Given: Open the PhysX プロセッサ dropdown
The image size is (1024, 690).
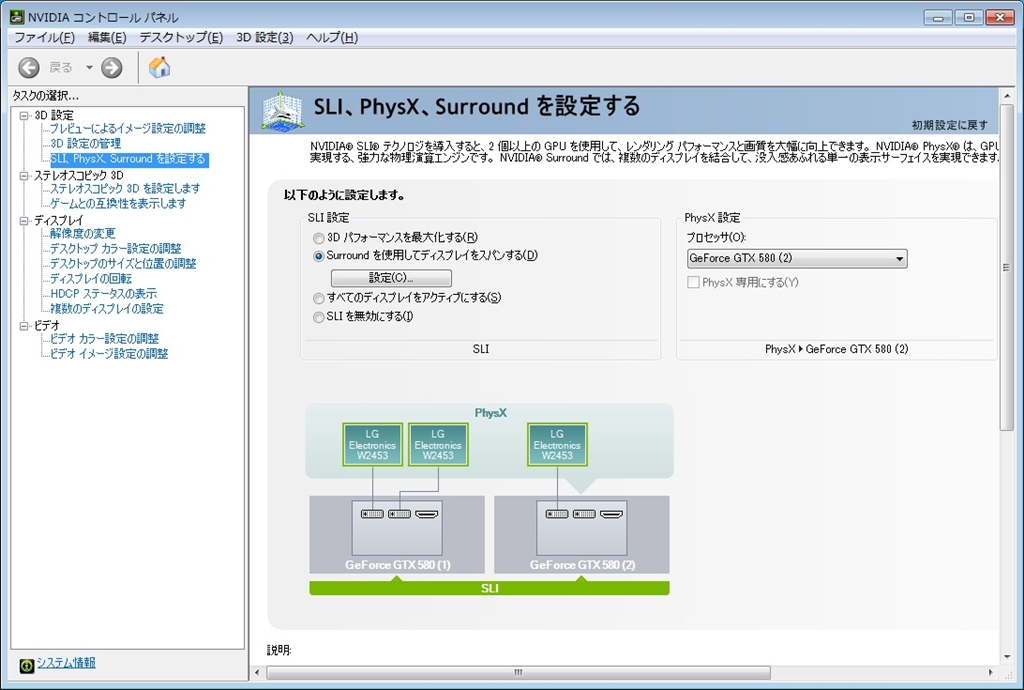Looking at the screenshot, I should click(x=797, y=259).
